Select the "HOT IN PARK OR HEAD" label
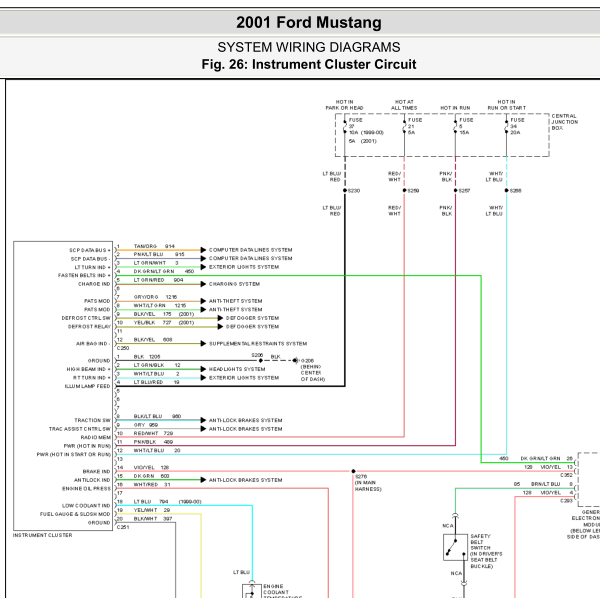 coord(344,105)
